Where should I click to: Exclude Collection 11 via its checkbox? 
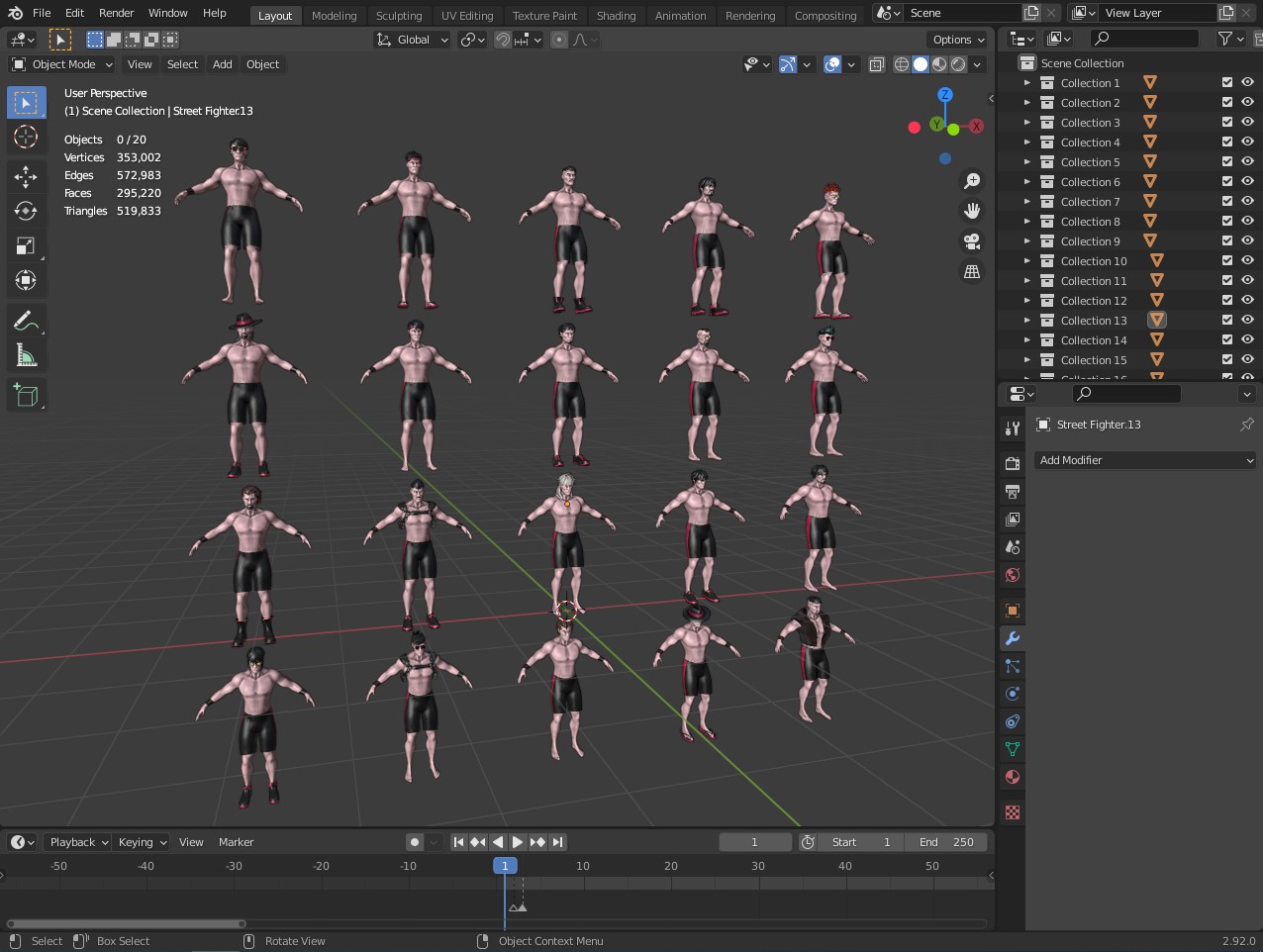(1227, 281)
